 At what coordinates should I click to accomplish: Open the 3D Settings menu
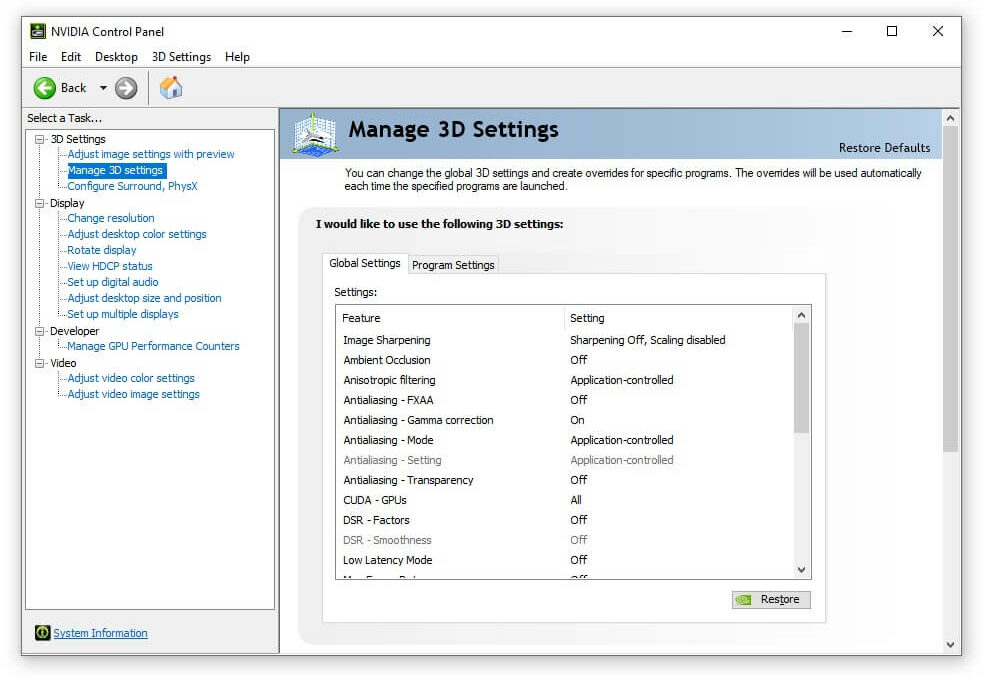[x=181, y=57]
